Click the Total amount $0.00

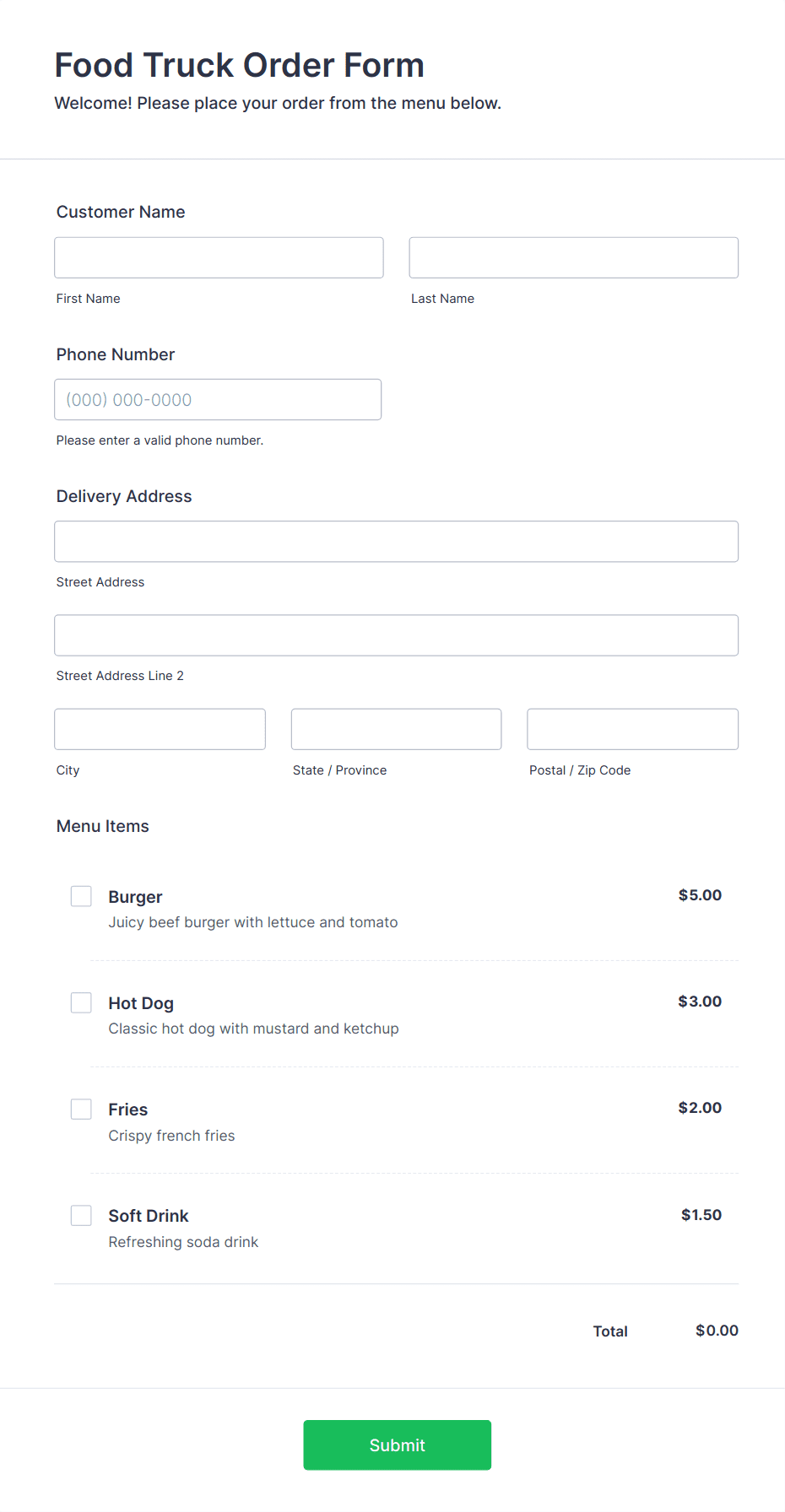715,1331
